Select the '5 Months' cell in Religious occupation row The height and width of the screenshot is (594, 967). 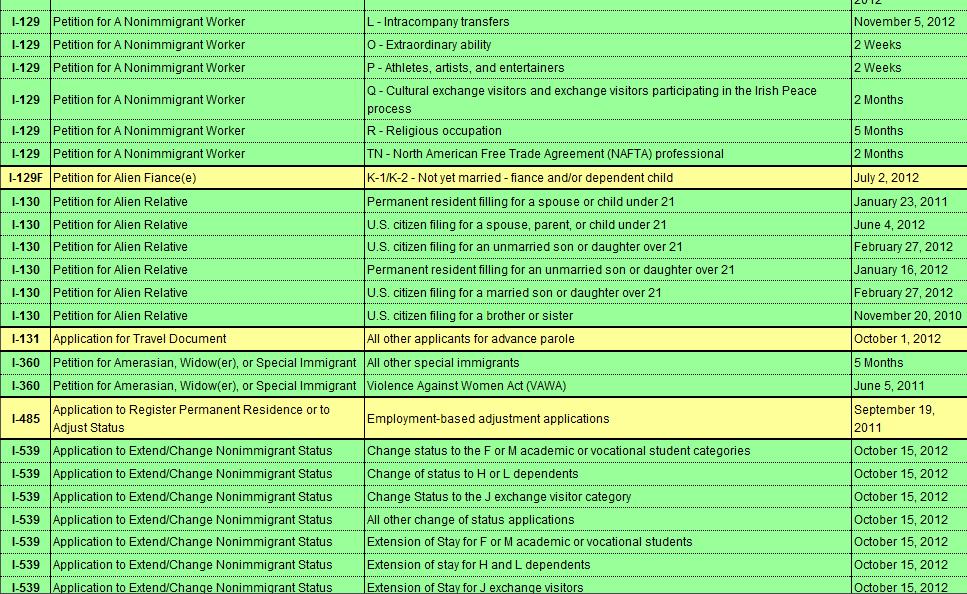pyautogui.click(x=909, y=131)
